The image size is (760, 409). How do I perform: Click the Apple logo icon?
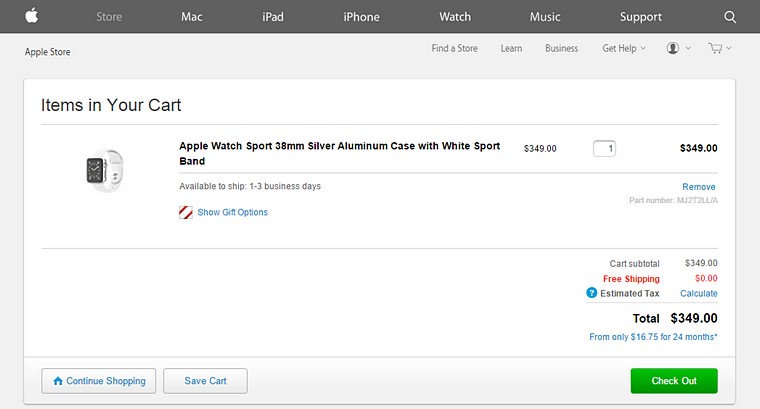pos(32,16)
